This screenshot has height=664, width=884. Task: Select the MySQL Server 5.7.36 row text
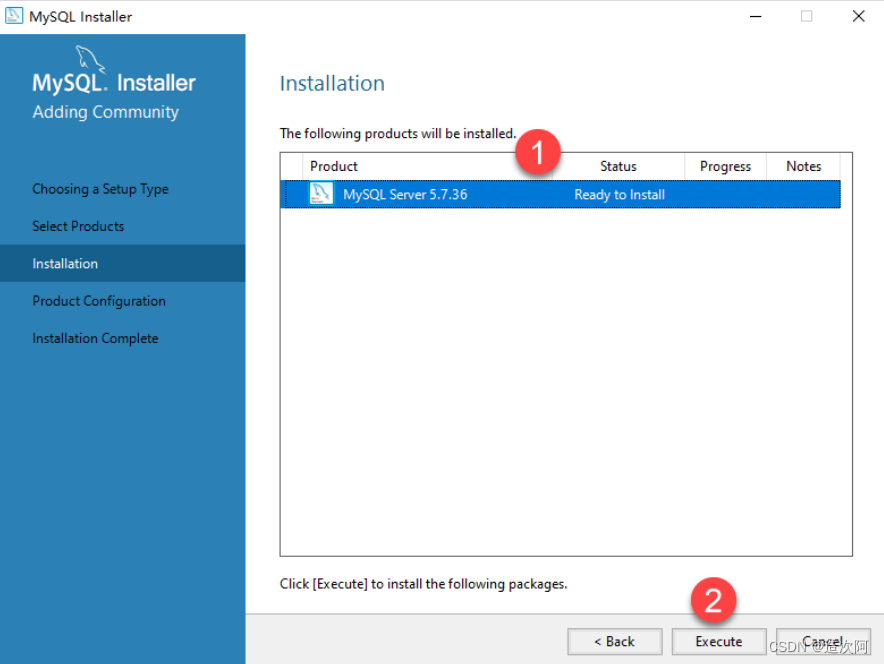coord(405,194)
